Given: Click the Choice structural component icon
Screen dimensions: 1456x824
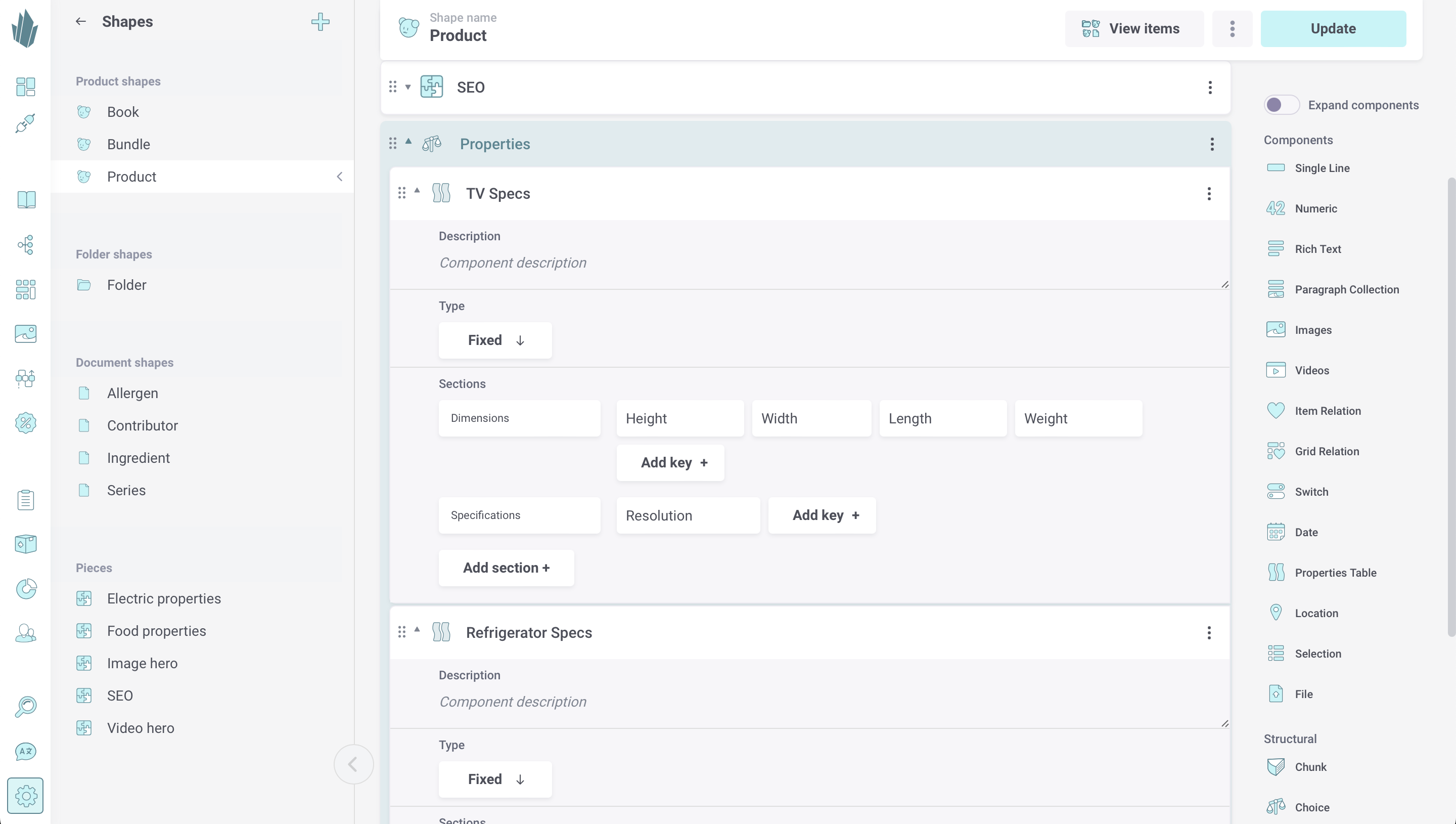Looking at the screenshot, I should [1276, 807].
